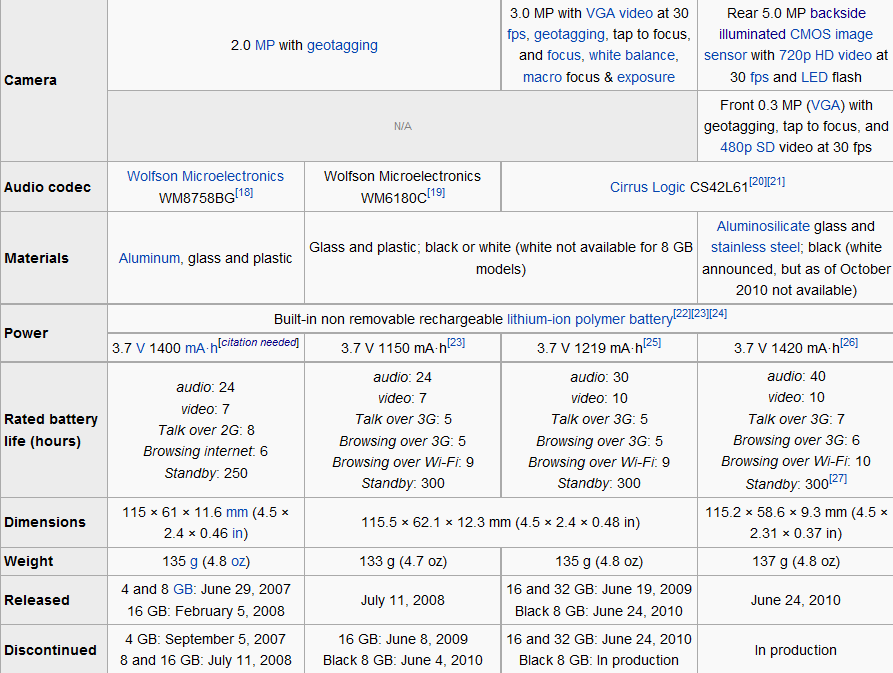Screen dimensions: 893x673
Task: Open the MP link in the camera row
Action: [x=264, y=46]
